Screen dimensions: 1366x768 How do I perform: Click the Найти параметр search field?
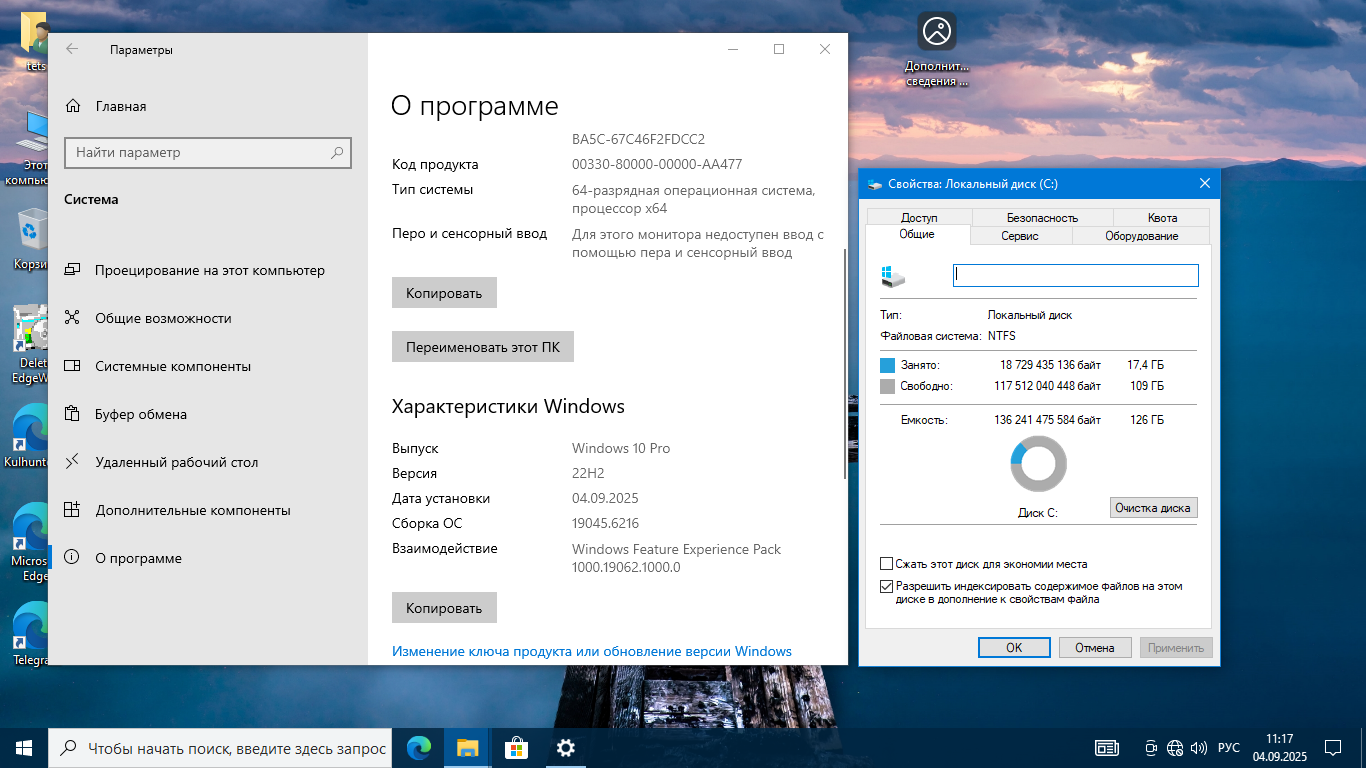point(210,153)
